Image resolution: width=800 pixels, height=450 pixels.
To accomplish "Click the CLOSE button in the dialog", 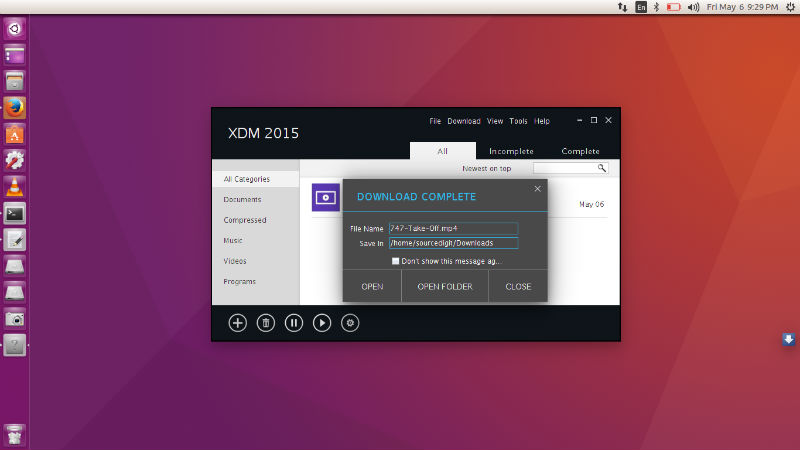I will coord(518,287).
